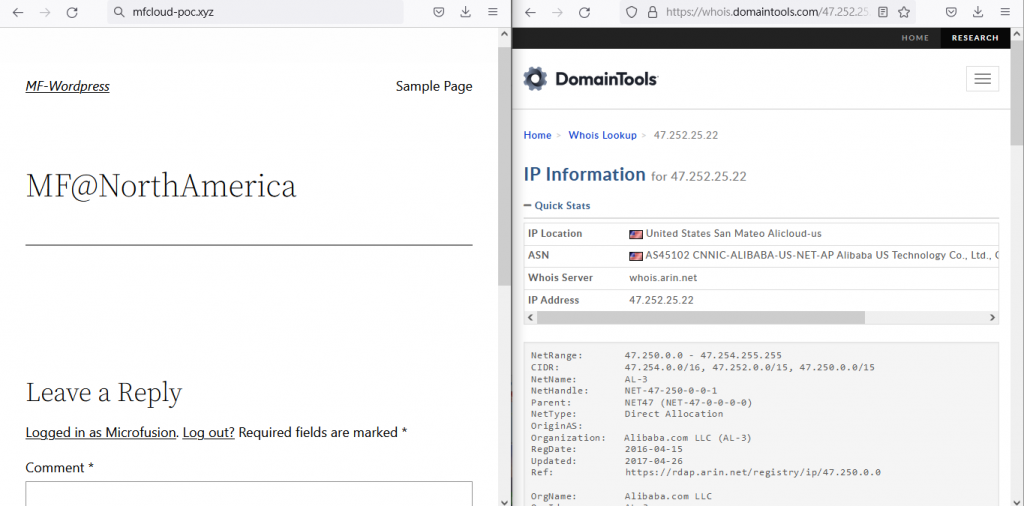1024x506 pixels.
Task: Click the US flag beside IP Location
Action: coord(635,234)
